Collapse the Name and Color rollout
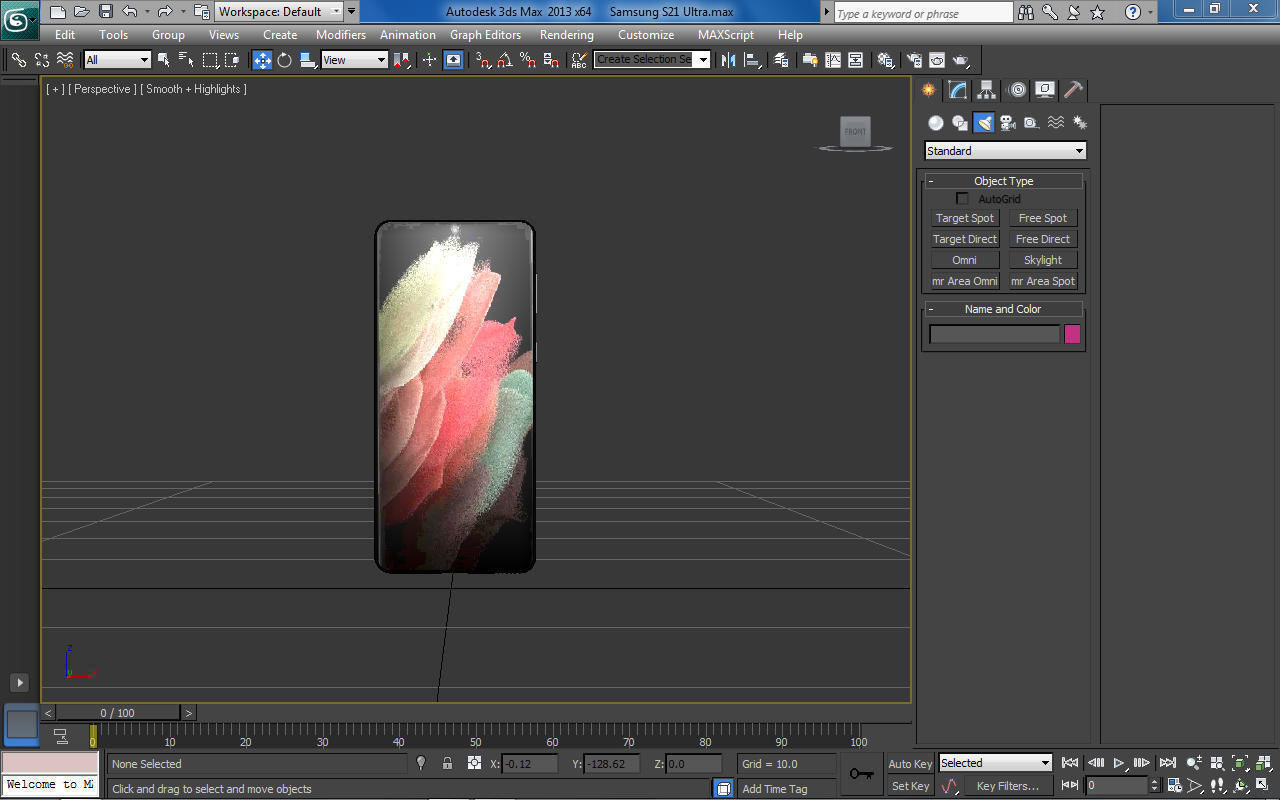 1004,309
